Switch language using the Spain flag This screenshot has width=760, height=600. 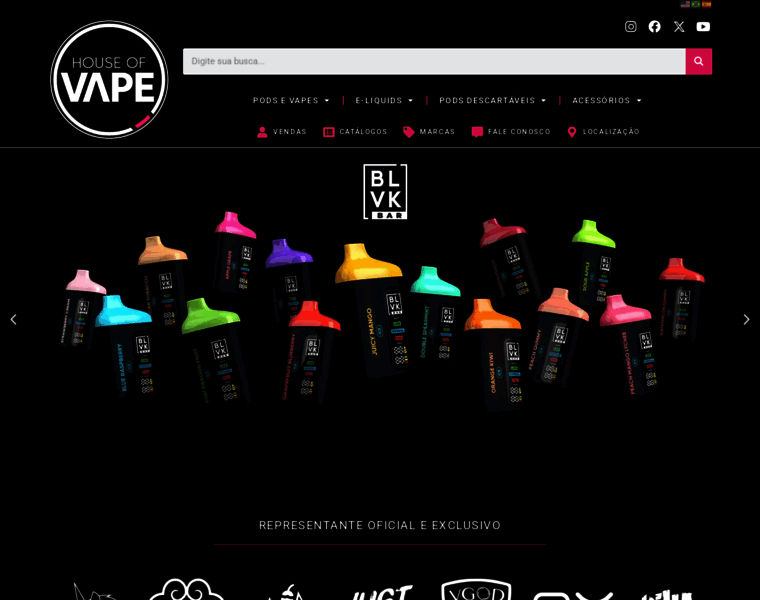click(x=707, y=4)
